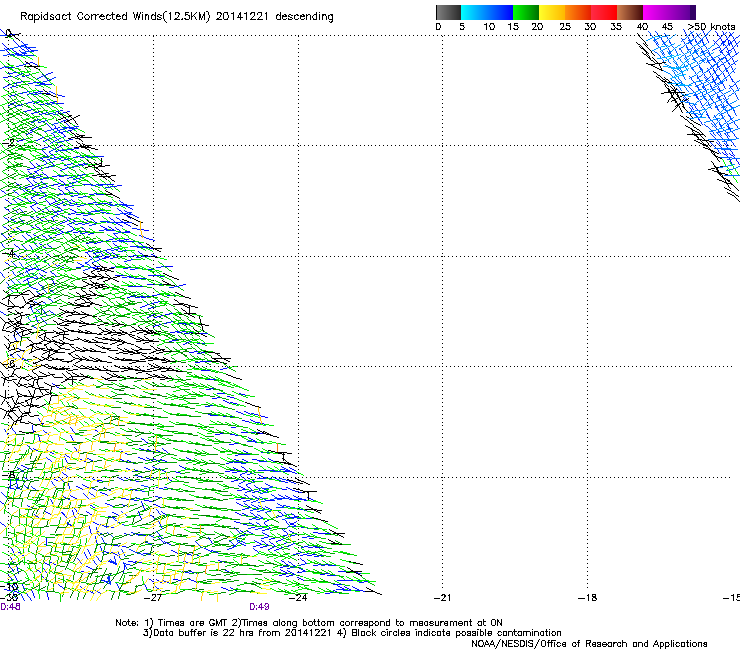This screenshot has height=650, width=740.
Task: Click the cyan-blue 5-15 knots legend swatch
Action: coord(487,12)
